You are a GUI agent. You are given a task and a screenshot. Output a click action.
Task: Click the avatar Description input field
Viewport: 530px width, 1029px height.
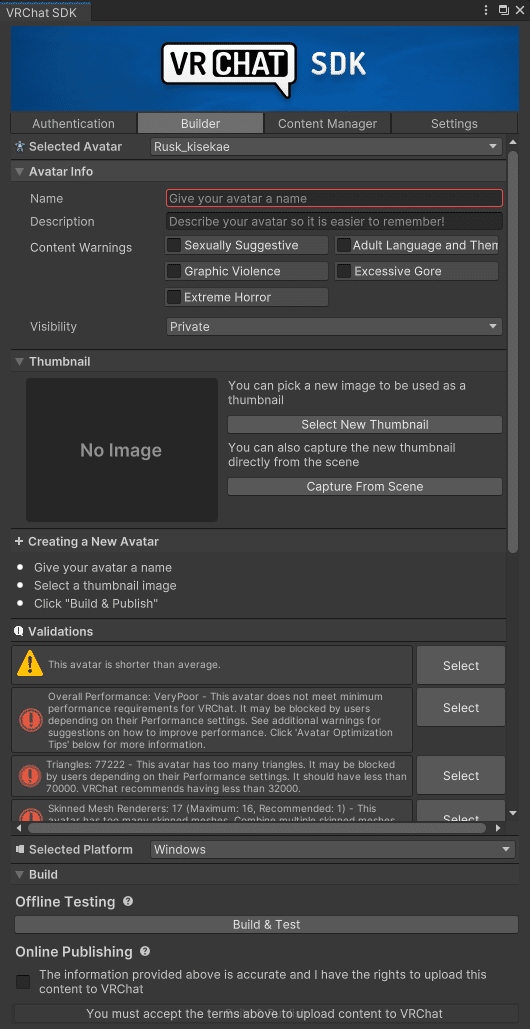(335, 221)
